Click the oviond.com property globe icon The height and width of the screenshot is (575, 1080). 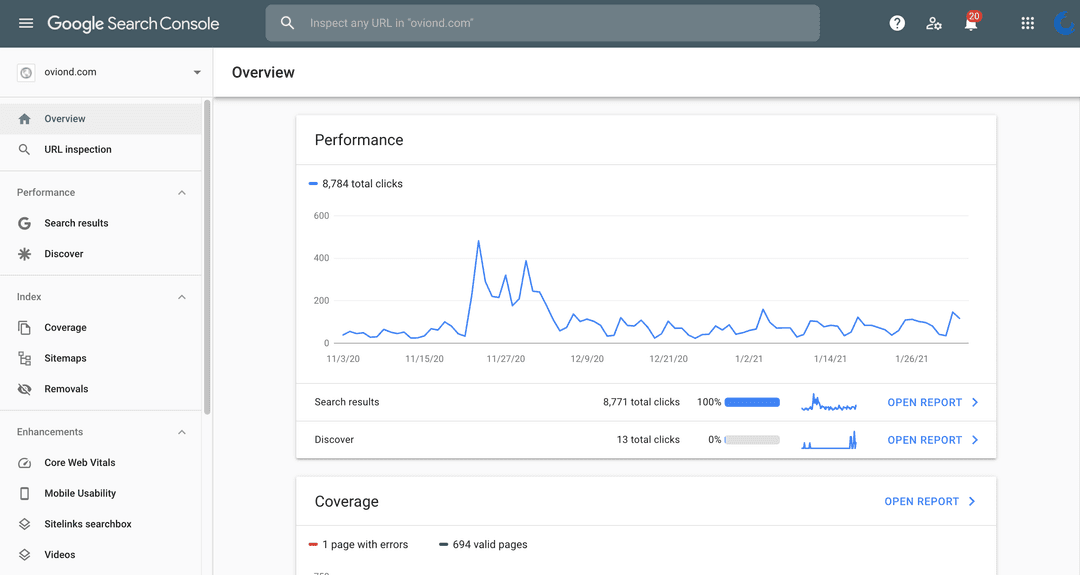pos(26,72)
